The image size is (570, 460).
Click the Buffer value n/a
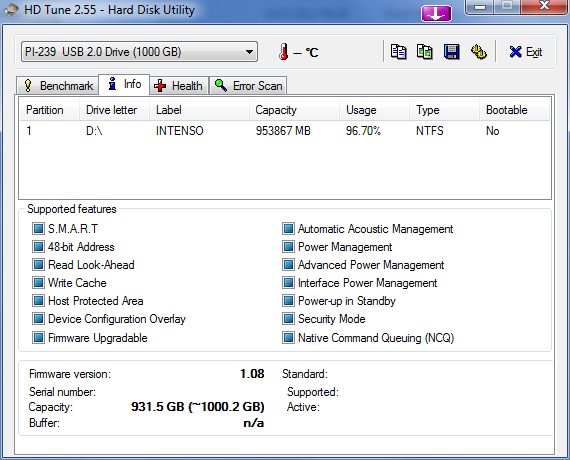pos(254,423)
